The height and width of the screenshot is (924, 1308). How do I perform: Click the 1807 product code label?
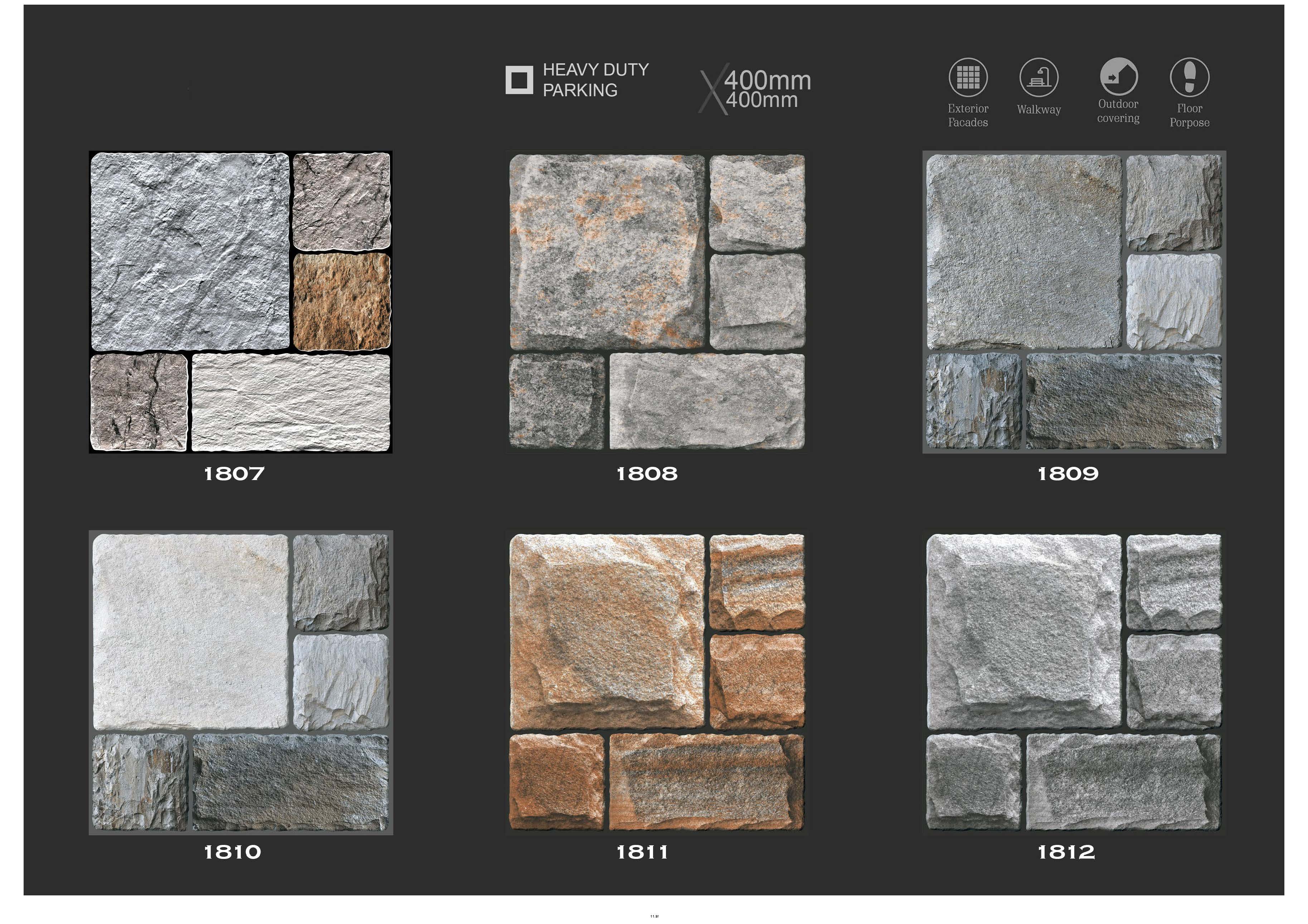[x=234, y=473]
